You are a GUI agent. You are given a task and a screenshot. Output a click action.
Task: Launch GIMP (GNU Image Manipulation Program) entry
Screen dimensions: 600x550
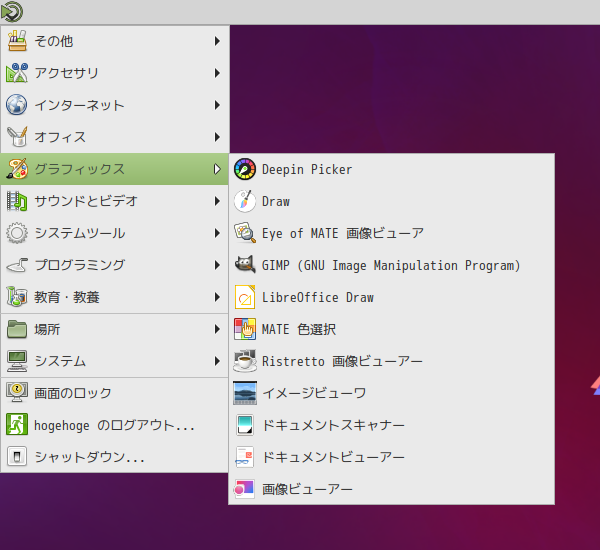click(391, 265)
